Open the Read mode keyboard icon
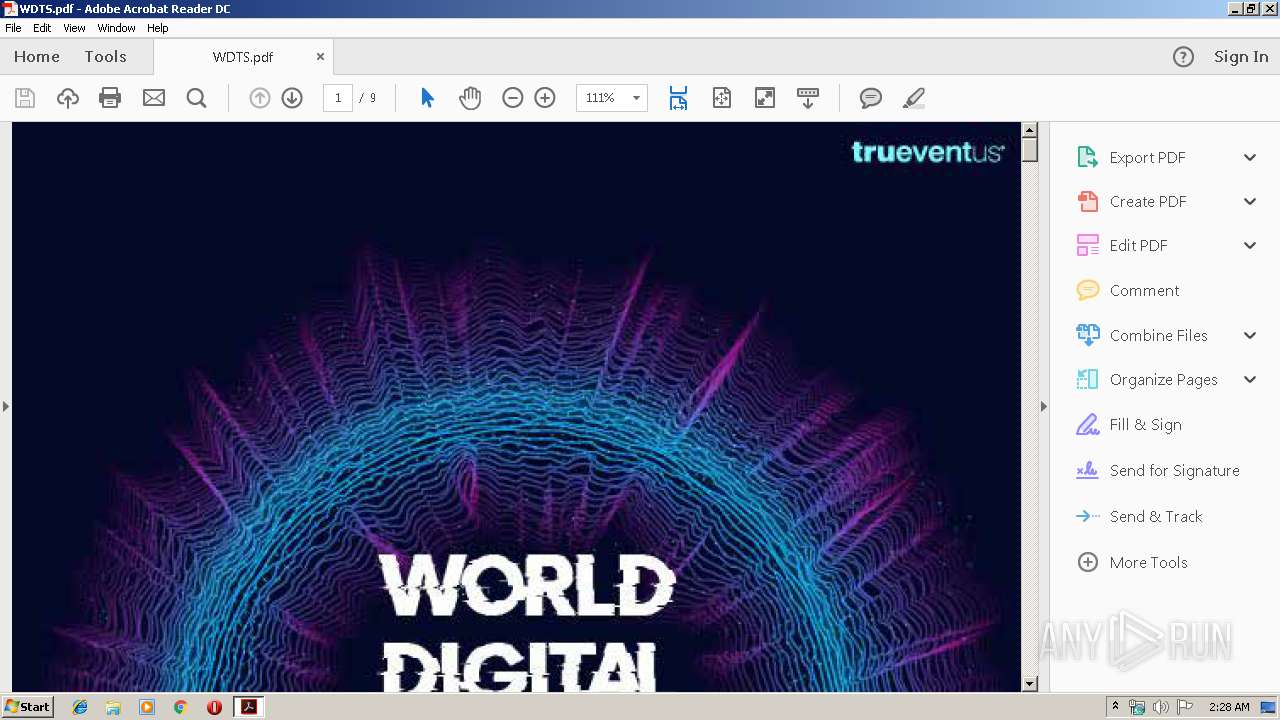Image resolution: width=1280 pixels, height=720 pixels. pyautogui.click(x=808, y=98)
